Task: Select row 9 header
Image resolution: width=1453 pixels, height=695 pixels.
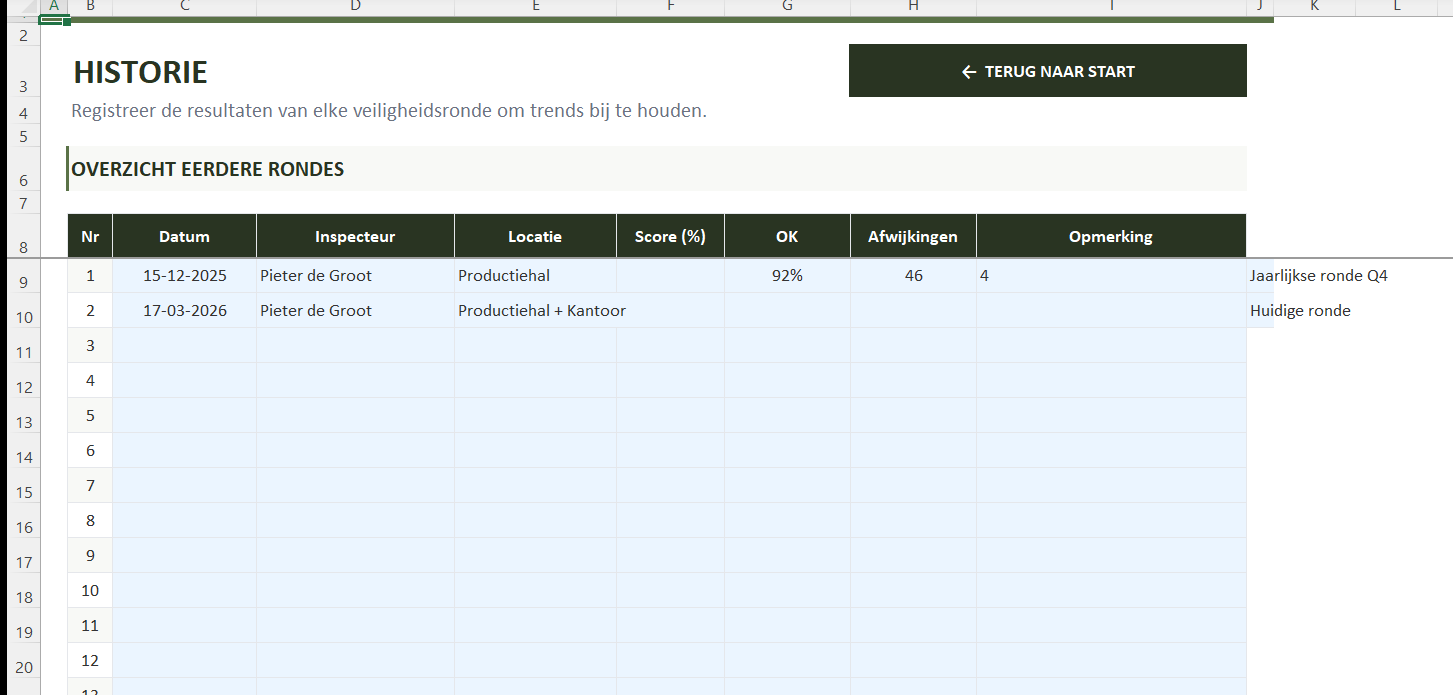Action: pyautogui.click(x=23, y=283)
